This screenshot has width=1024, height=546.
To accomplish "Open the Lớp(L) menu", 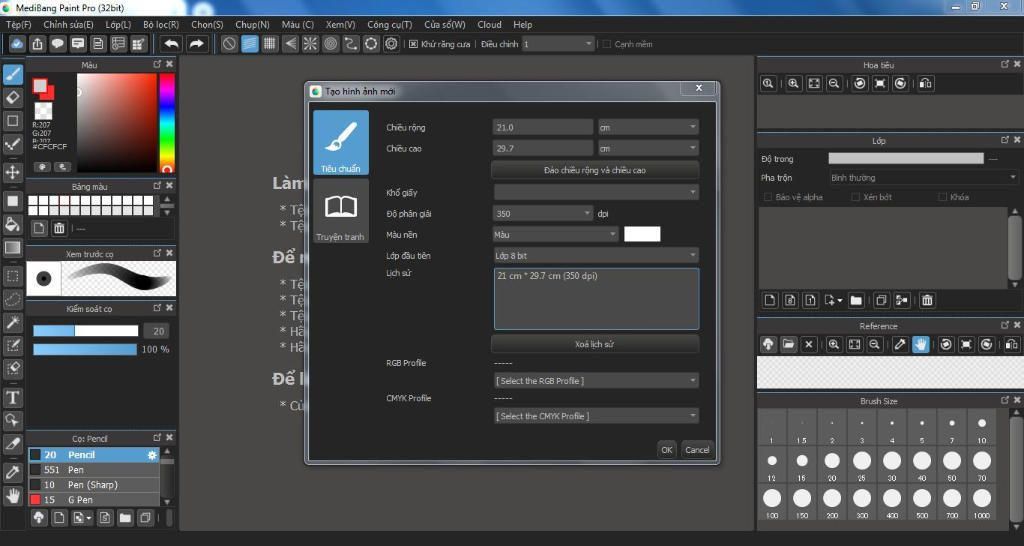I will 118,24.
